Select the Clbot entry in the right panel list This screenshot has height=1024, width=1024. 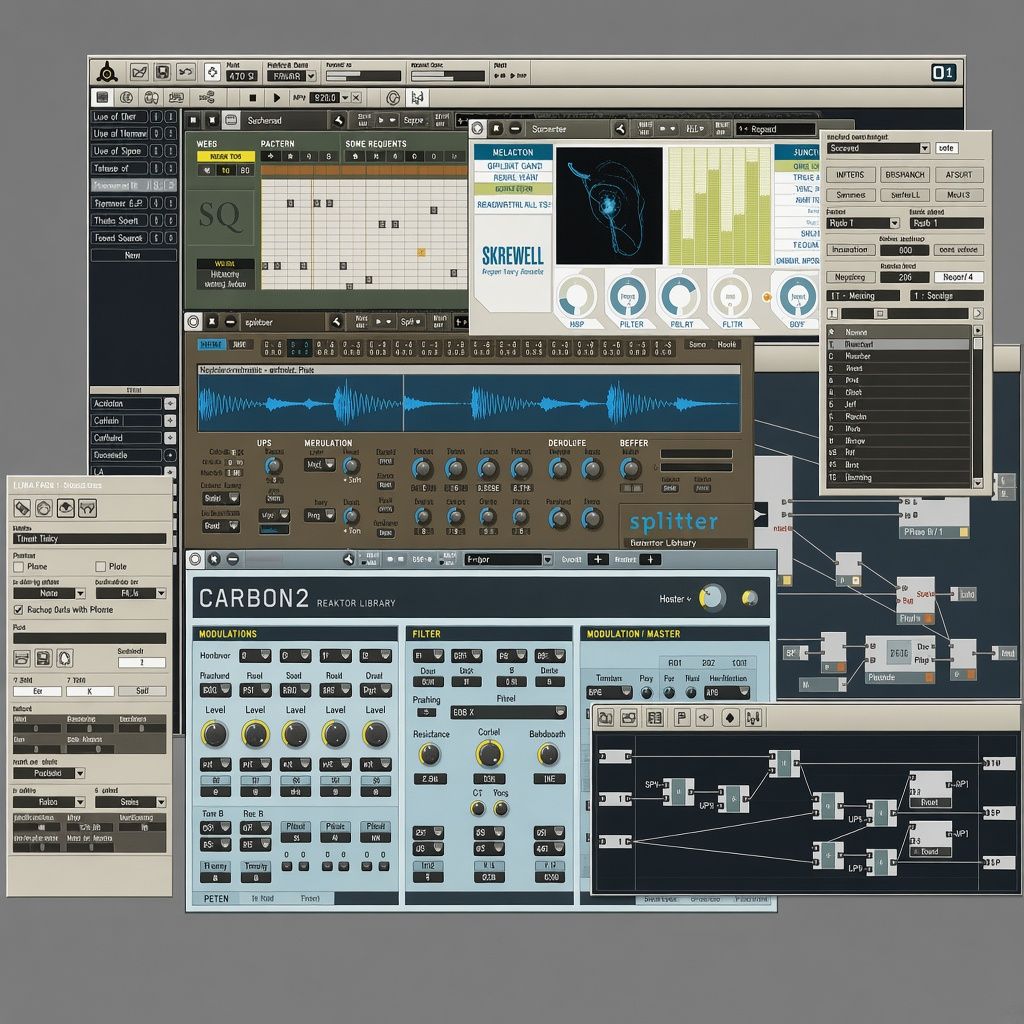coord(899,392)
